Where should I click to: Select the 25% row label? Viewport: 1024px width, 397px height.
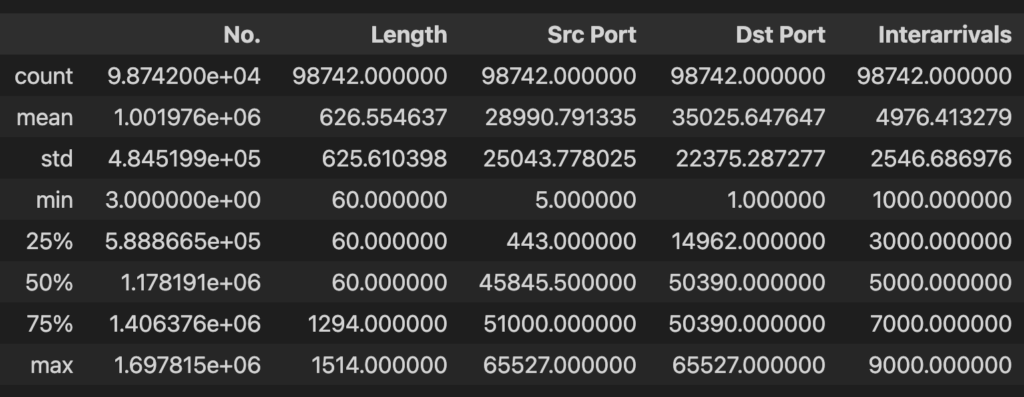49,242
